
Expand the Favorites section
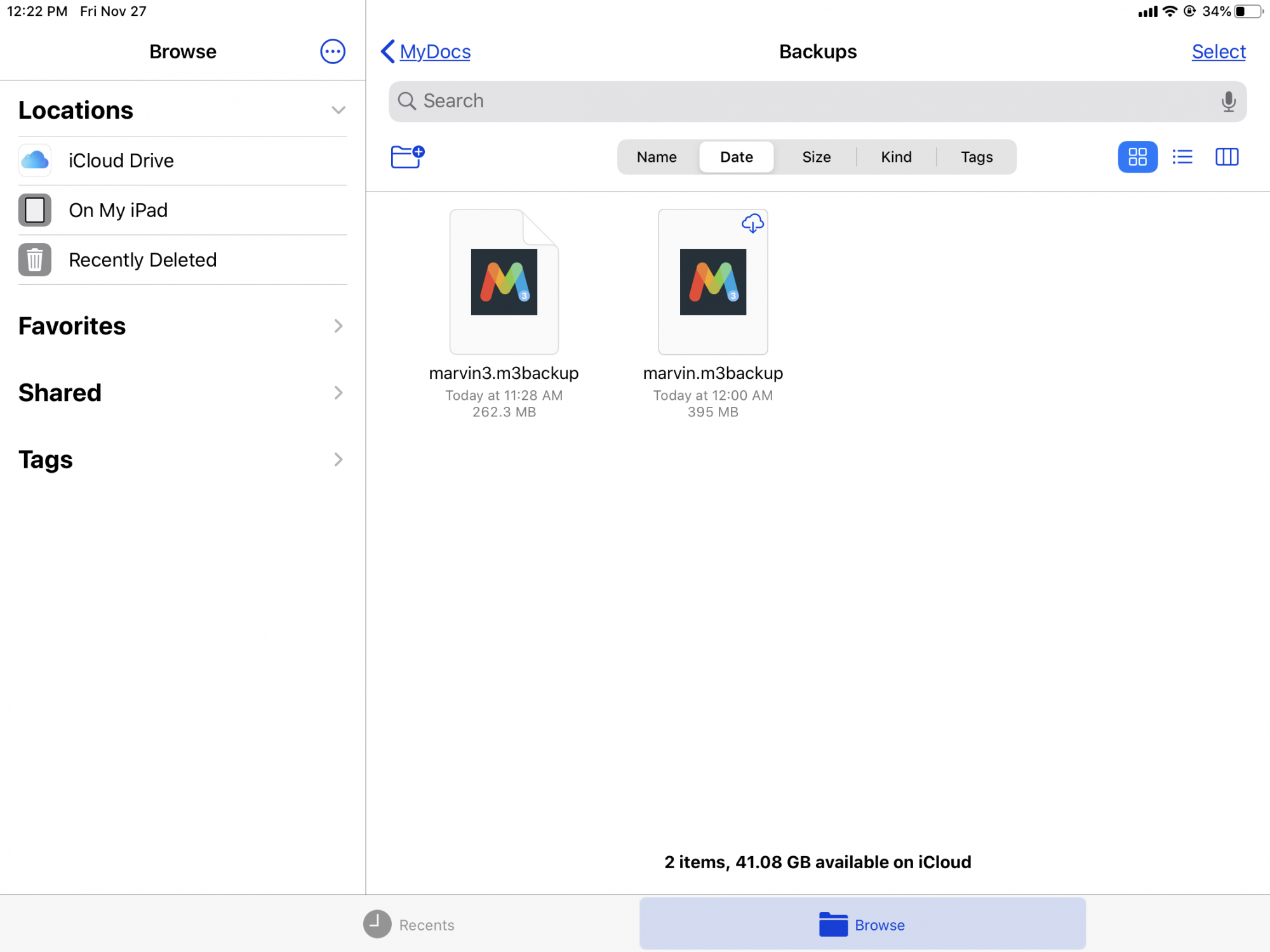(338, 326)
